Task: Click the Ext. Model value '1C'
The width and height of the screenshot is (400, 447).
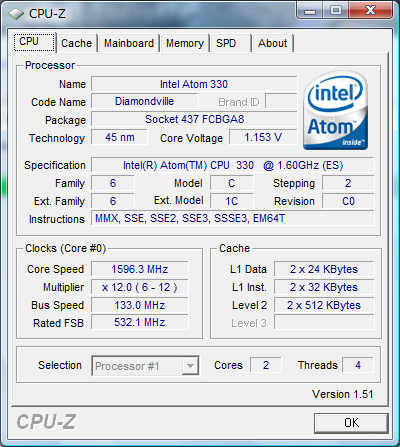Action: (x=232, y=201)
